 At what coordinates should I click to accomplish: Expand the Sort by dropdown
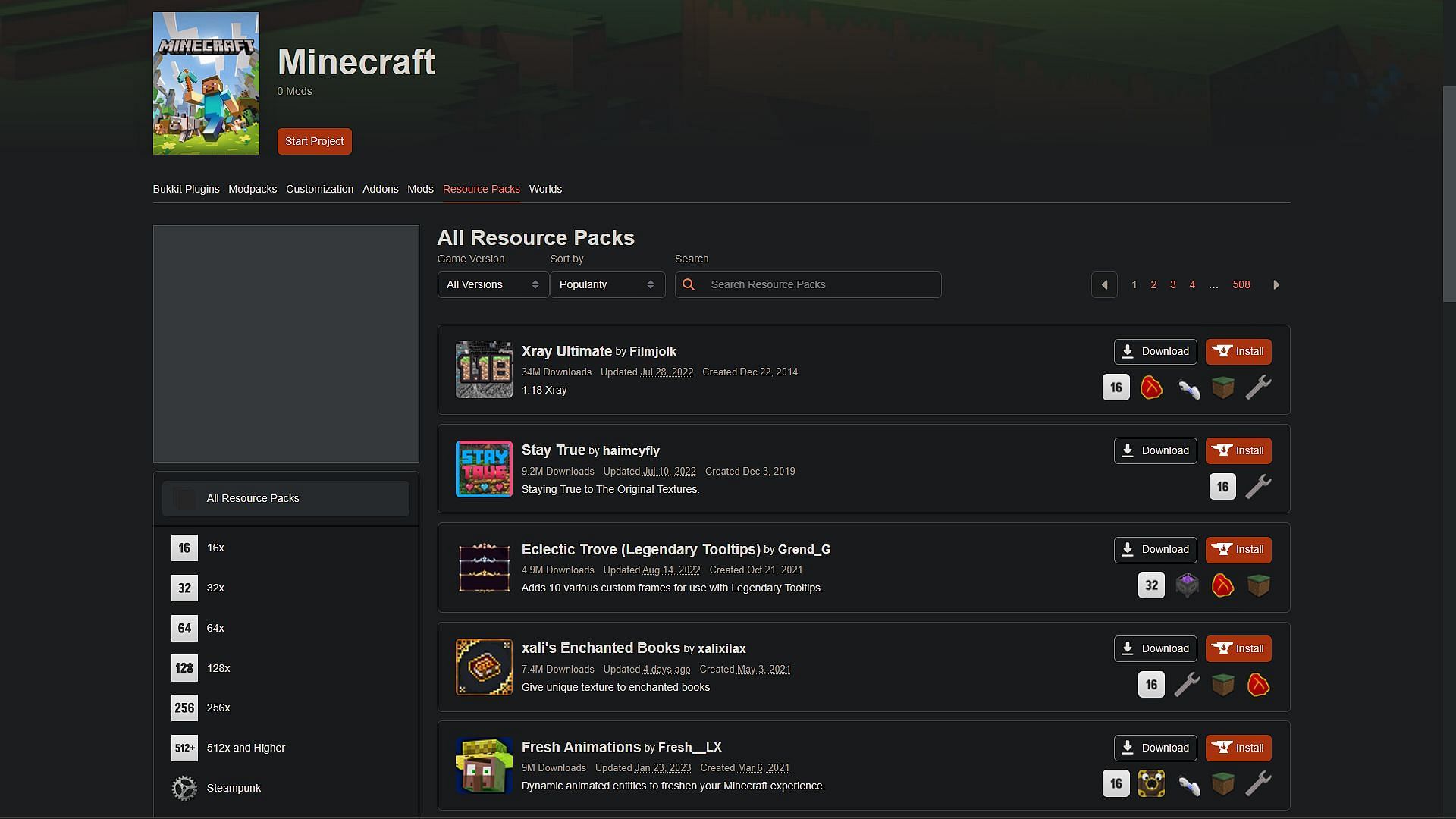point(607,284)
